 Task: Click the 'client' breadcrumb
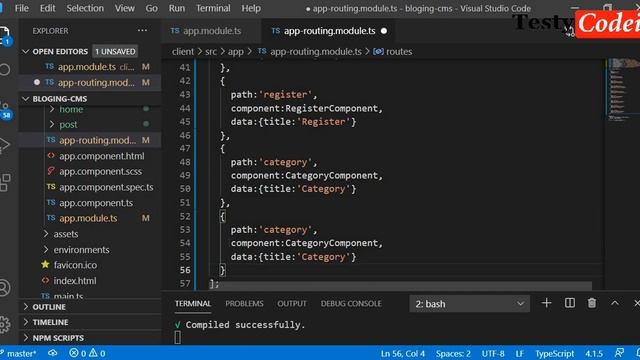(x=182, y=52)
